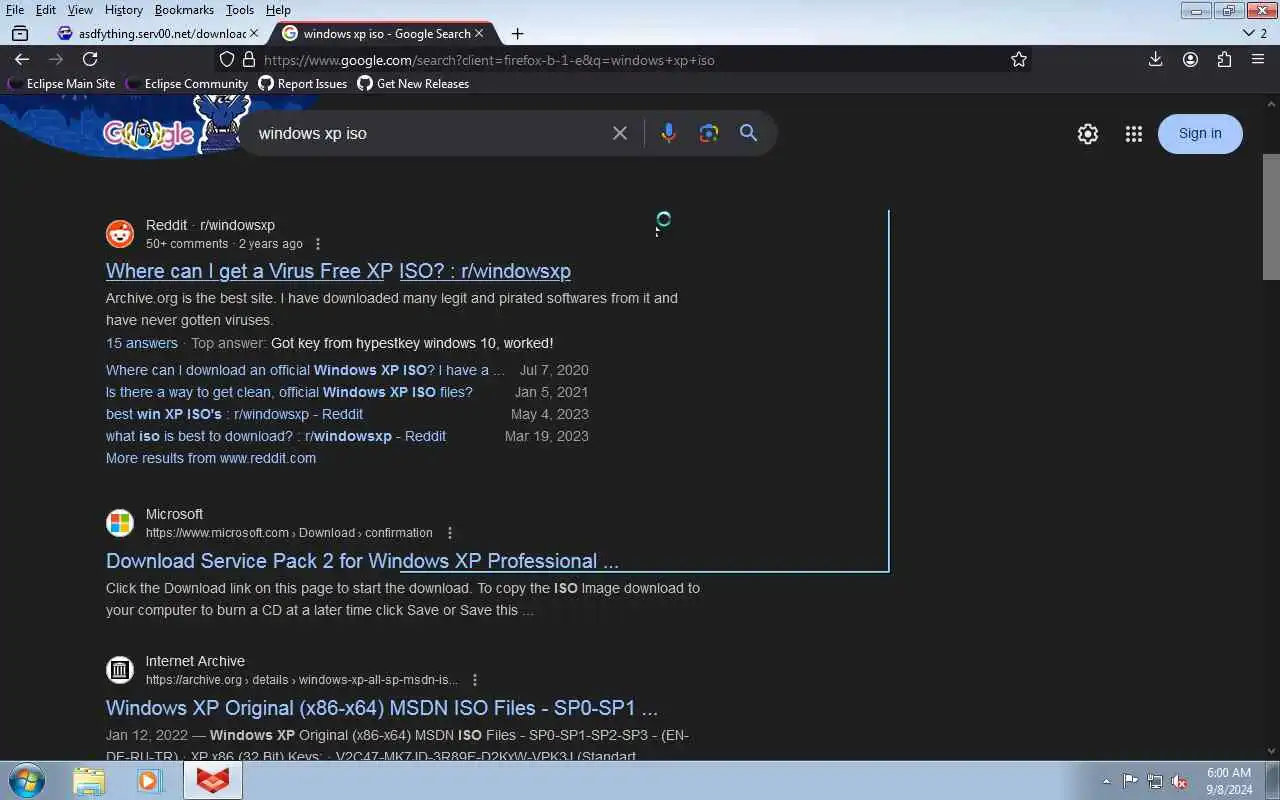Open more options for Microsoft result
This screenshot has height=800, width=1280.
click(x=450, y=533)
